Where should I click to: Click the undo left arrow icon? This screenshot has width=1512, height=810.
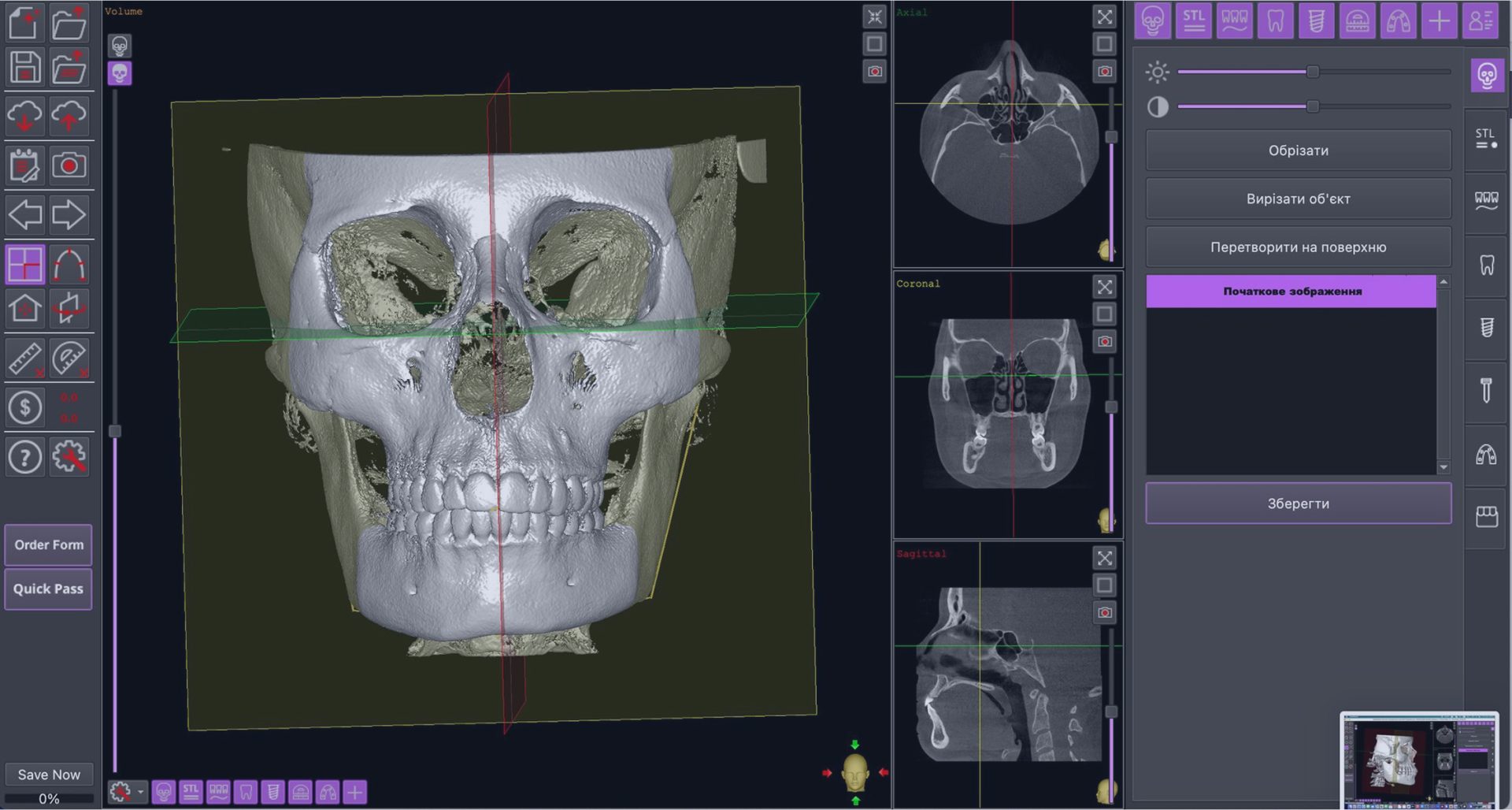24,214
